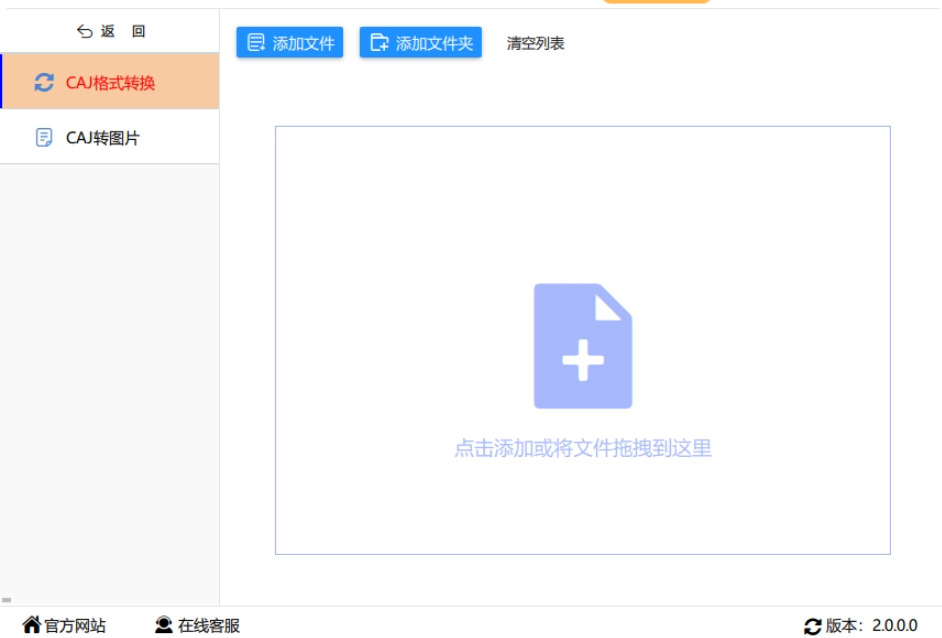Click the back arrow icon beside 返回

pos(84,31)
